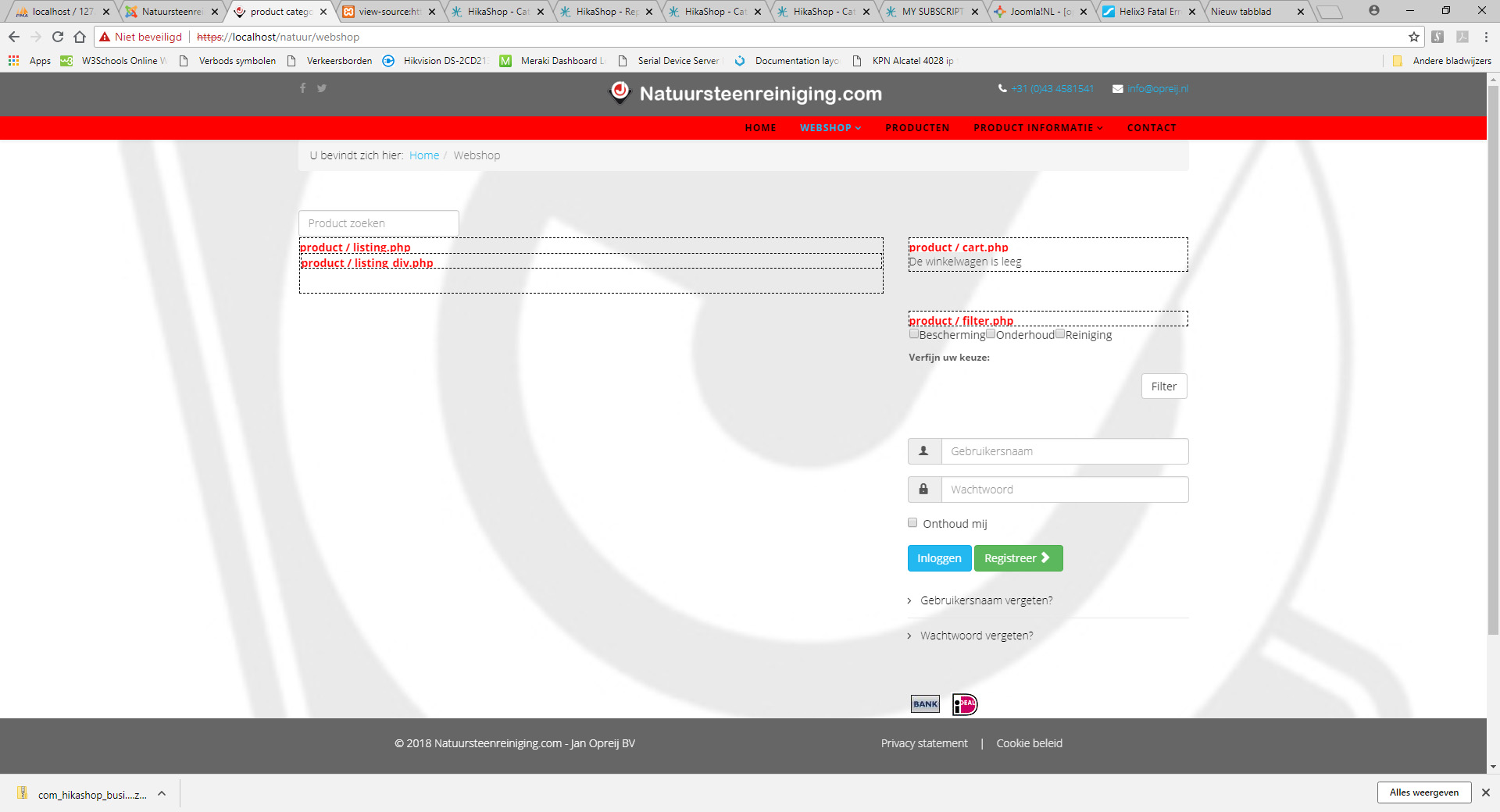1500x812 pixels.
Task: Open the Documentation layo bookmark
Action: (x=787, y=60)
